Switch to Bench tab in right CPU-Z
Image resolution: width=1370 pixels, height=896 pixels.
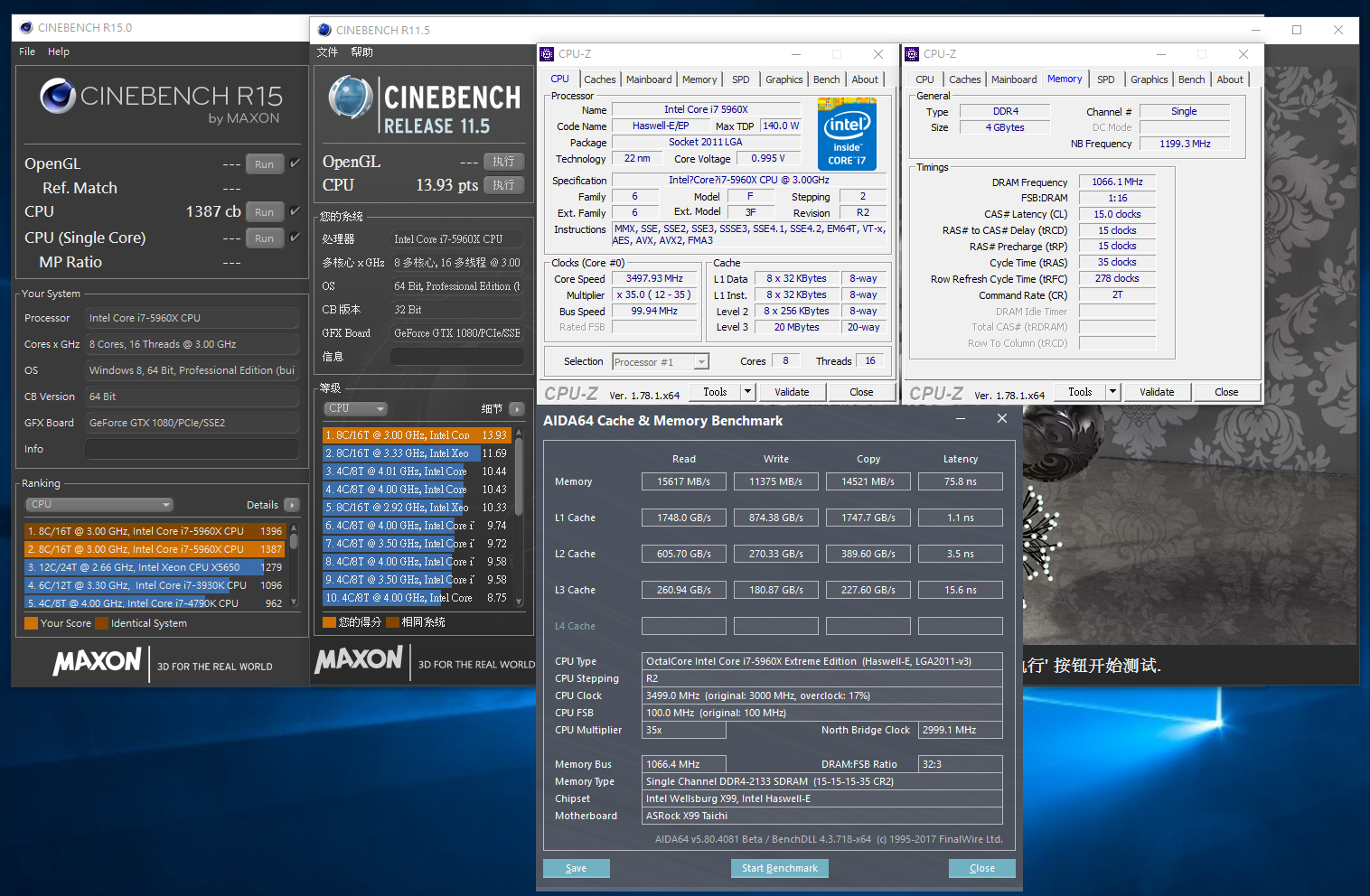[x=1191, y=79]
